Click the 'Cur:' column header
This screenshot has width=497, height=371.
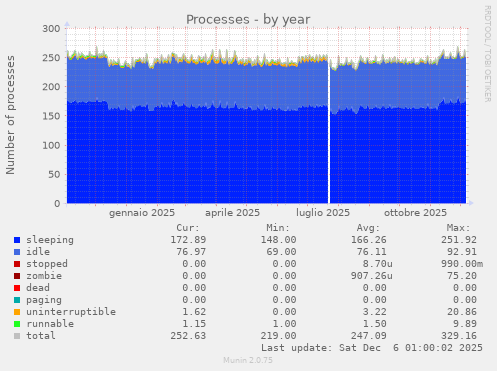tap(188, 228)
